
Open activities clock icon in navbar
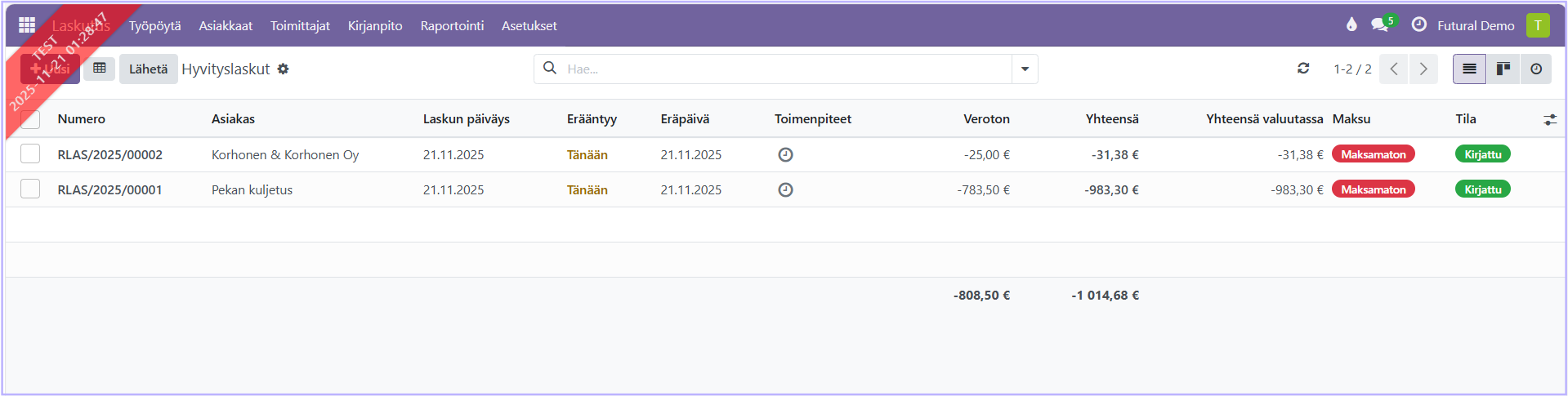1419,24
